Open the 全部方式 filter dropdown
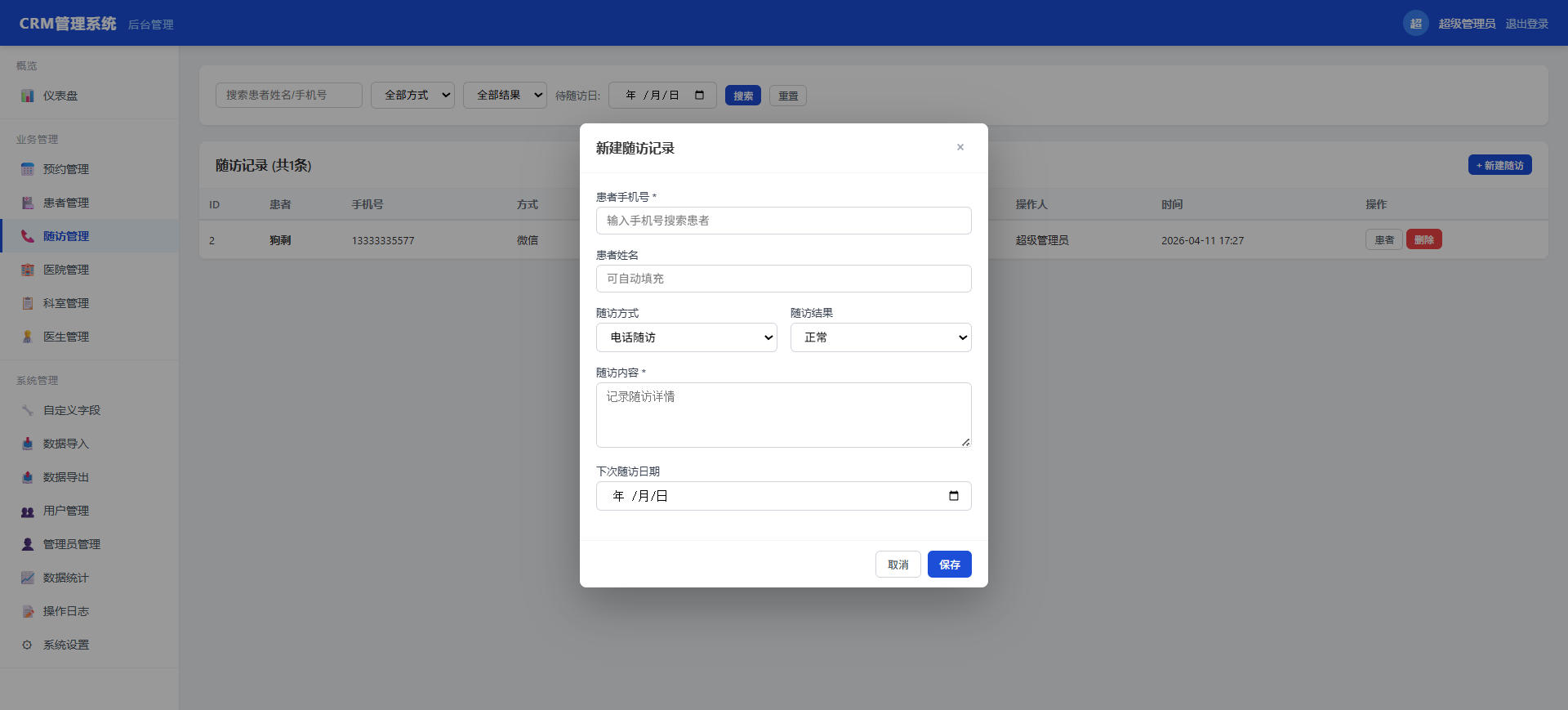The height and width of the screenshot is (710, 1568). (x=412, y=96)
